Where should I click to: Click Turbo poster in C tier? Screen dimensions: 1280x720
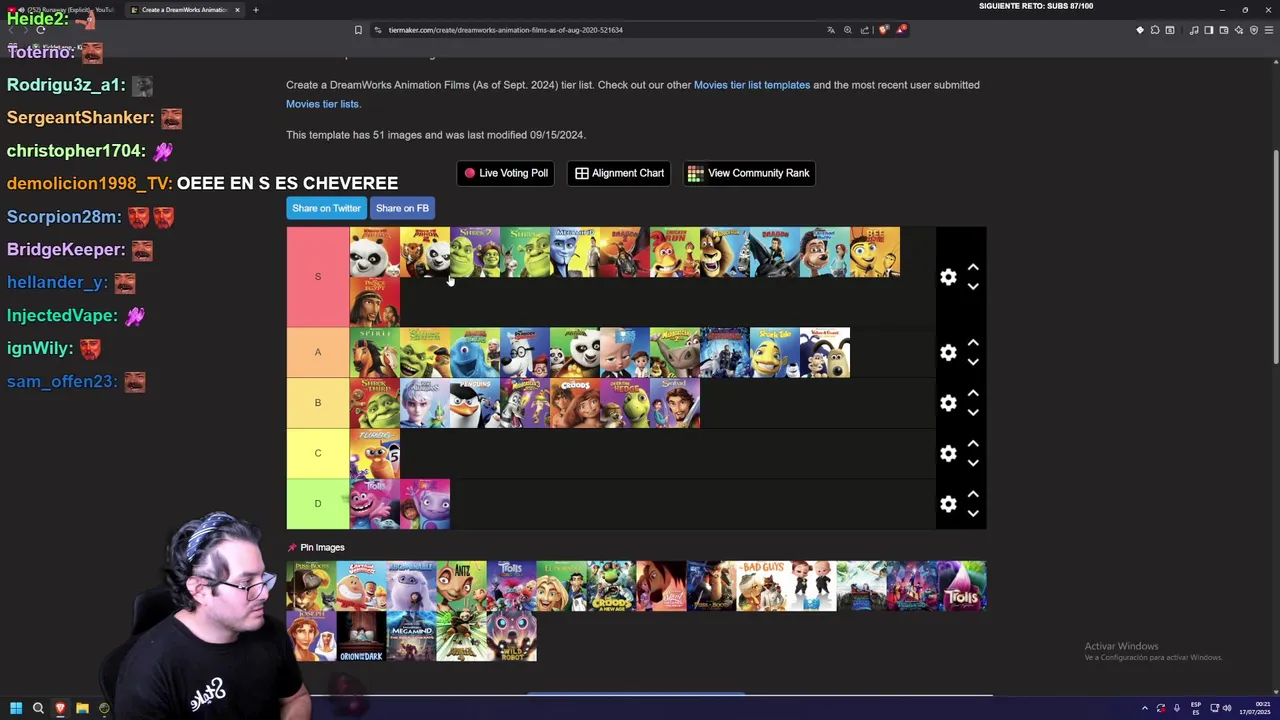point(375,453)
